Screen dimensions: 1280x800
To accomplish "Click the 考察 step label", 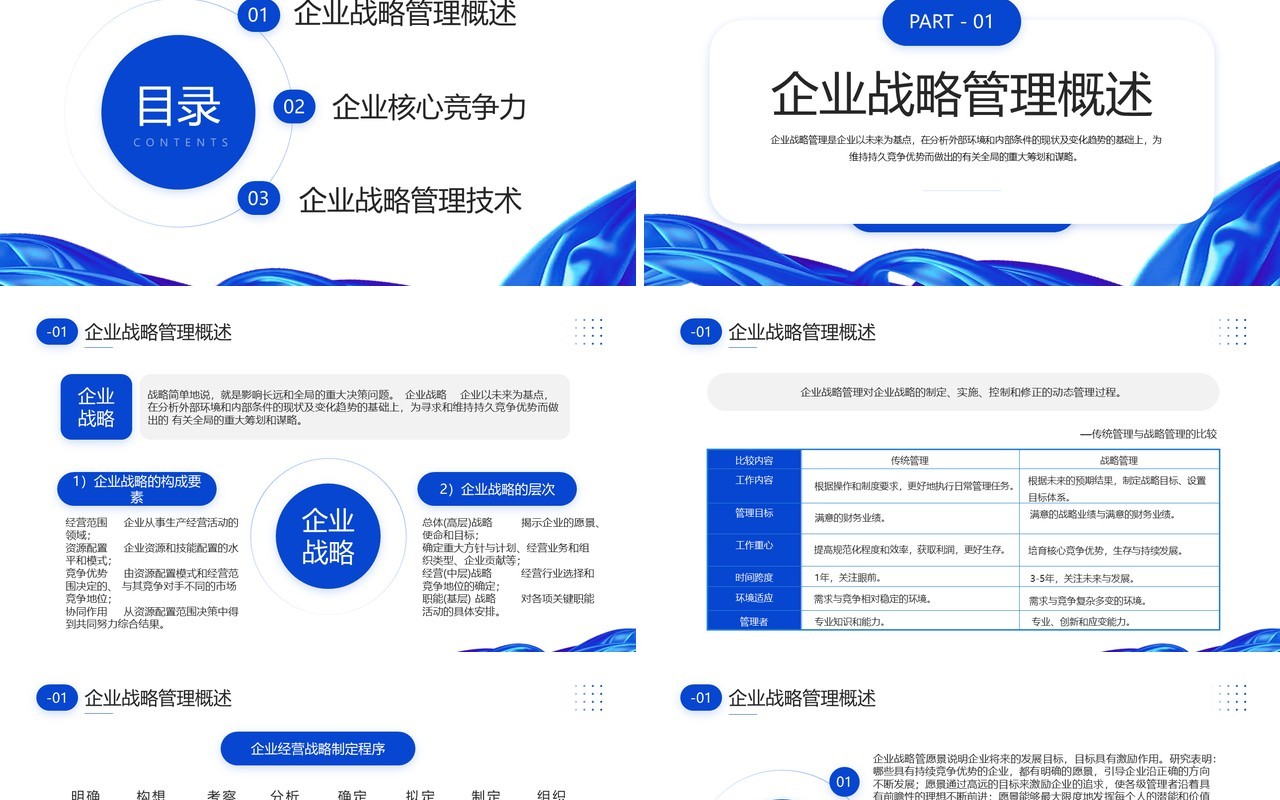I will (221, 795).
